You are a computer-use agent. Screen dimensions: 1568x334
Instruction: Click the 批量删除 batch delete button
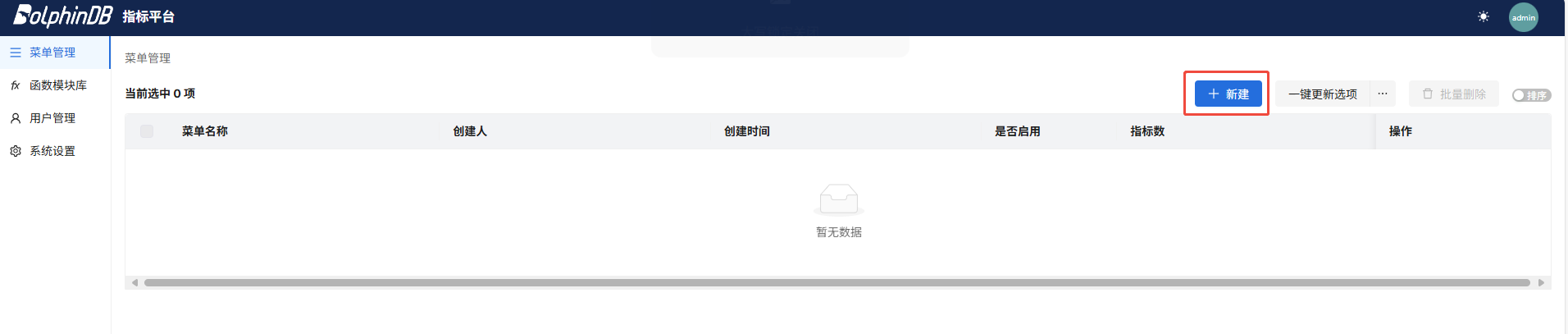click(x=1454, y=94)
